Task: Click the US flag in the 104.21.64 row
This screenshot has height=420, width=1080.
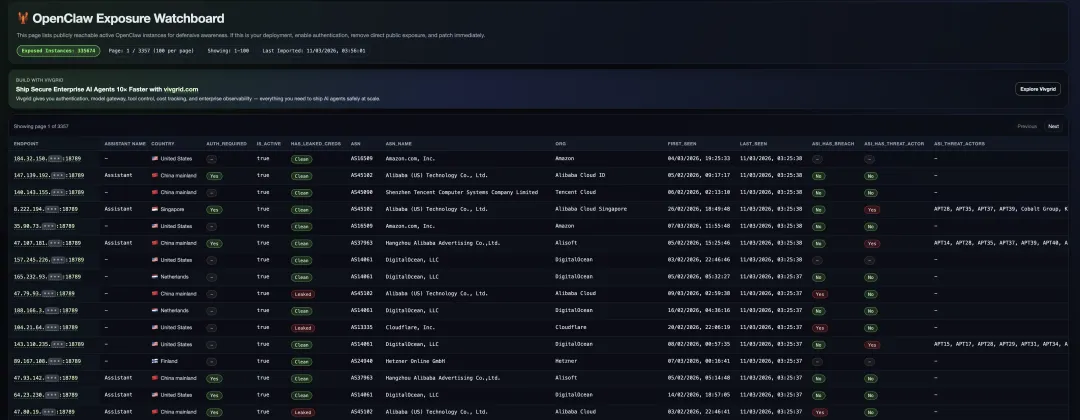Action: click(155, 328)
